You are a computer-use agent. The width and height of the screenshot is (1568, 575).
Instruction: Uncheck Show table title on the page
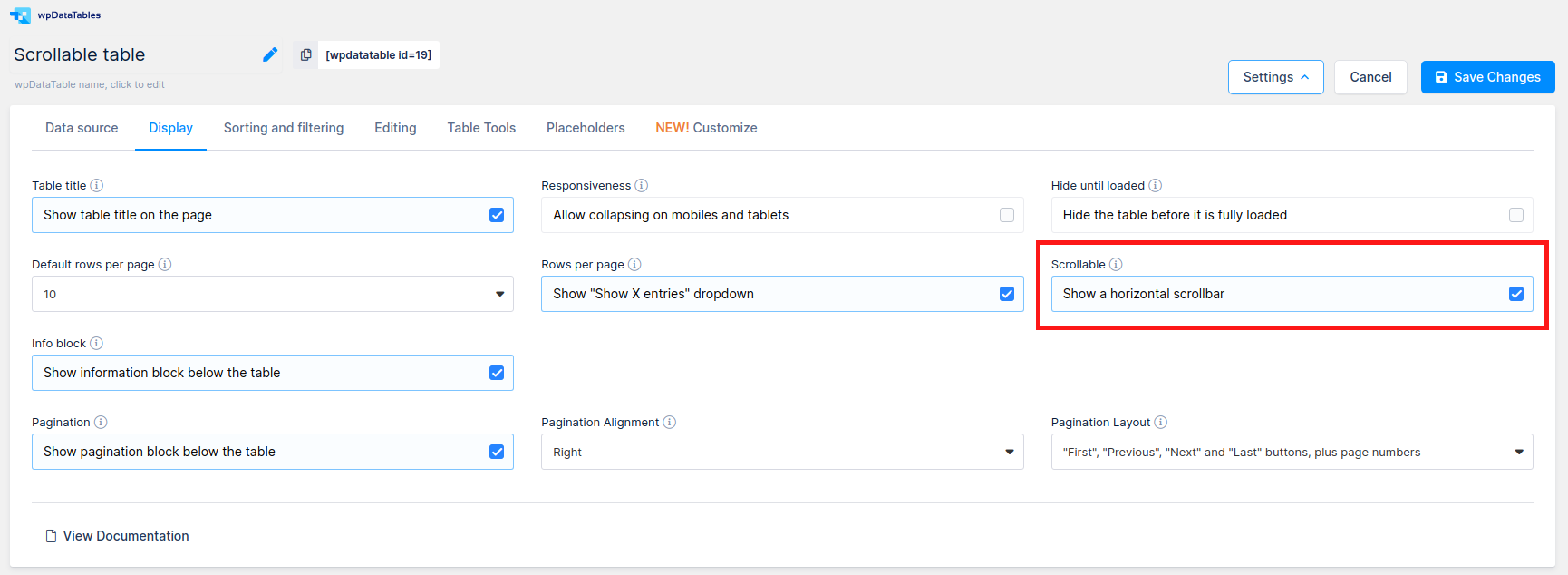click(497, 215)
